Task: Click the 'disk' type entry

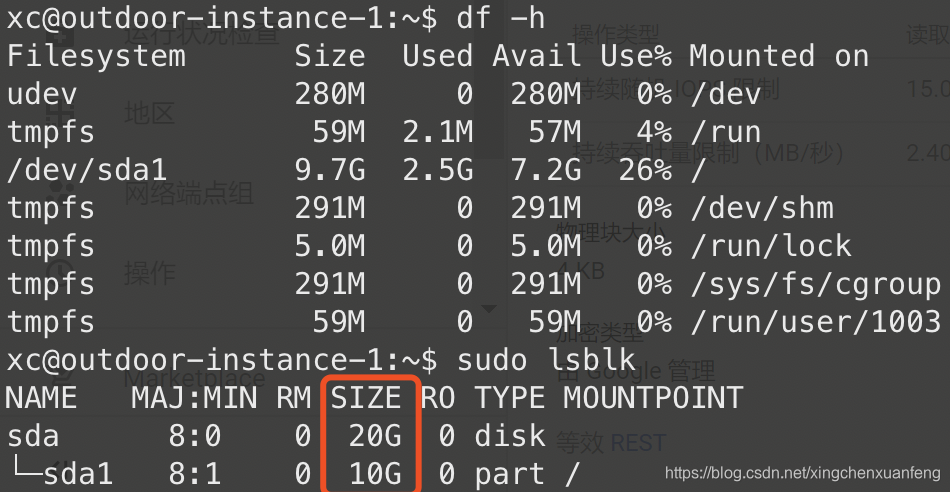Action: point(510,435)
